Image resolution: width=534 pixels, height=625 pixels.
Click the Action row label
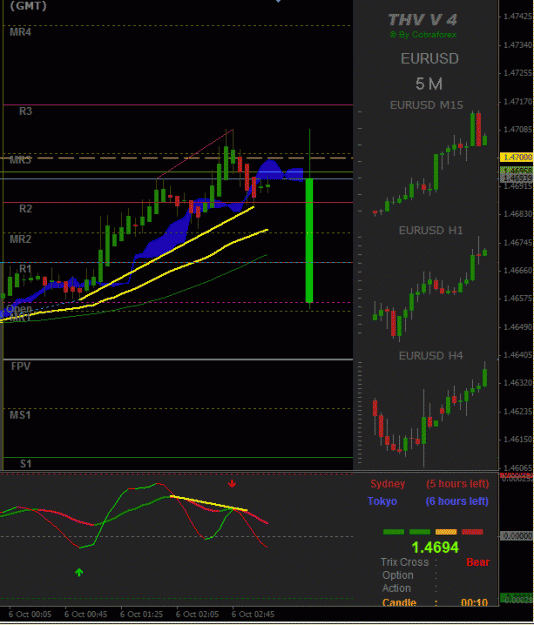click(397, 588)
